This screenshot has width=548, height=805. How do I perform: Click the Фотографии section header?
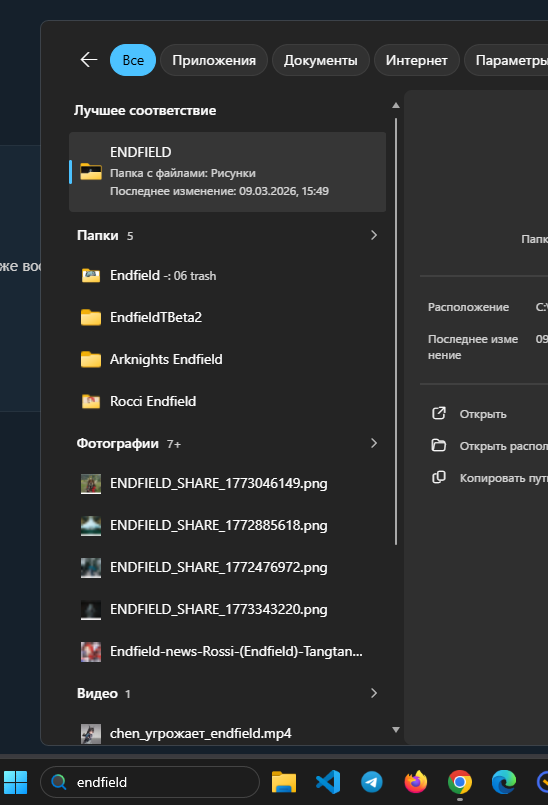coord(118,443)
